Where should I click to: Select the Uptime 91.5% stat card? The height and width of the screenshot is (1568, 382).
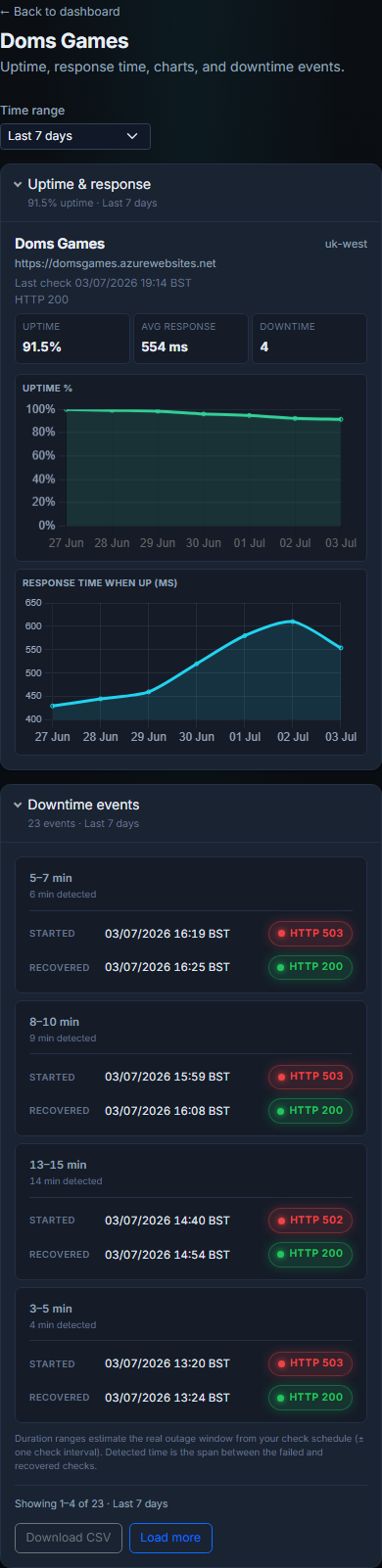pyautogui.click(x=72, y=339)
